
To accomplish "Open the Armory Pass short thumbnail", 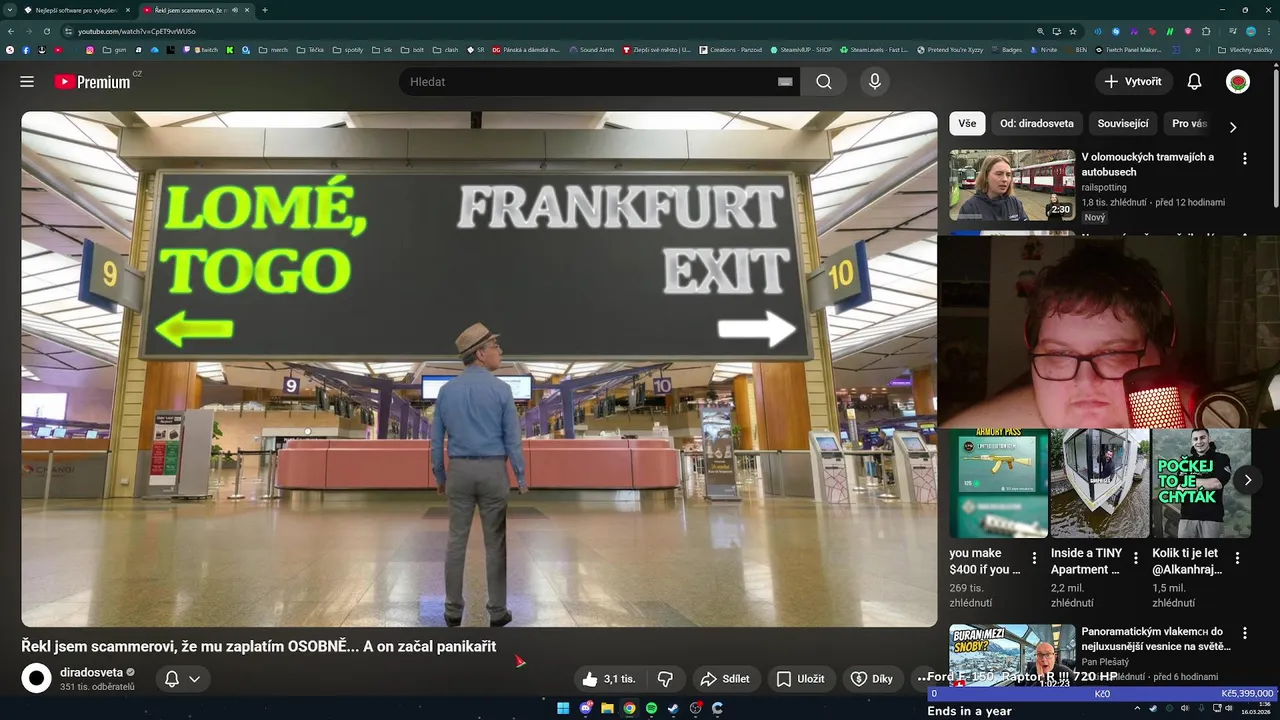I will pyautogui.click(x=998, y=483).
